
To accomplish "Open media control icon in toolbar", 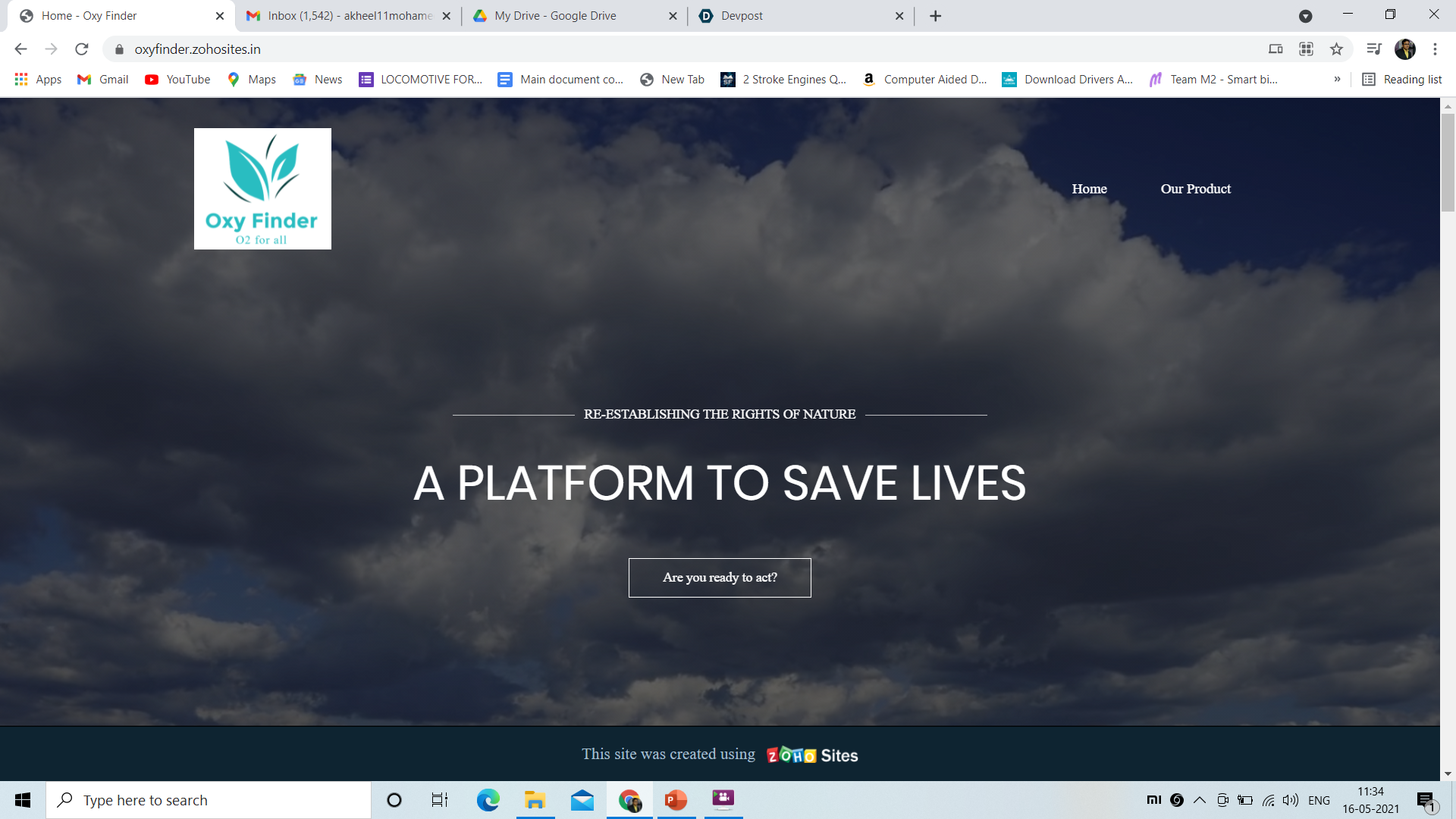I will 1373,49.
